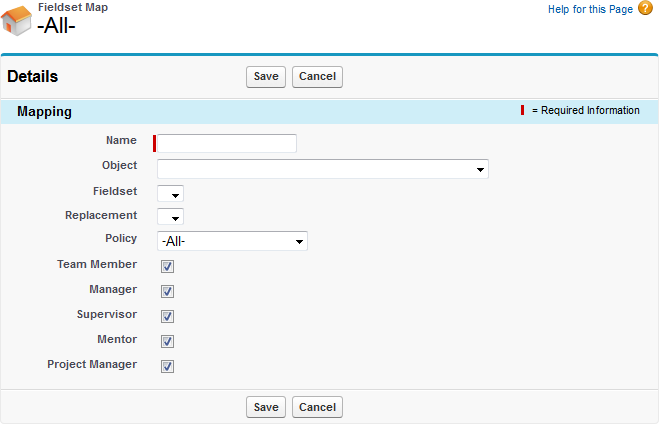
Task: Open the Replacement dropdown
Action: coord(170,217)
